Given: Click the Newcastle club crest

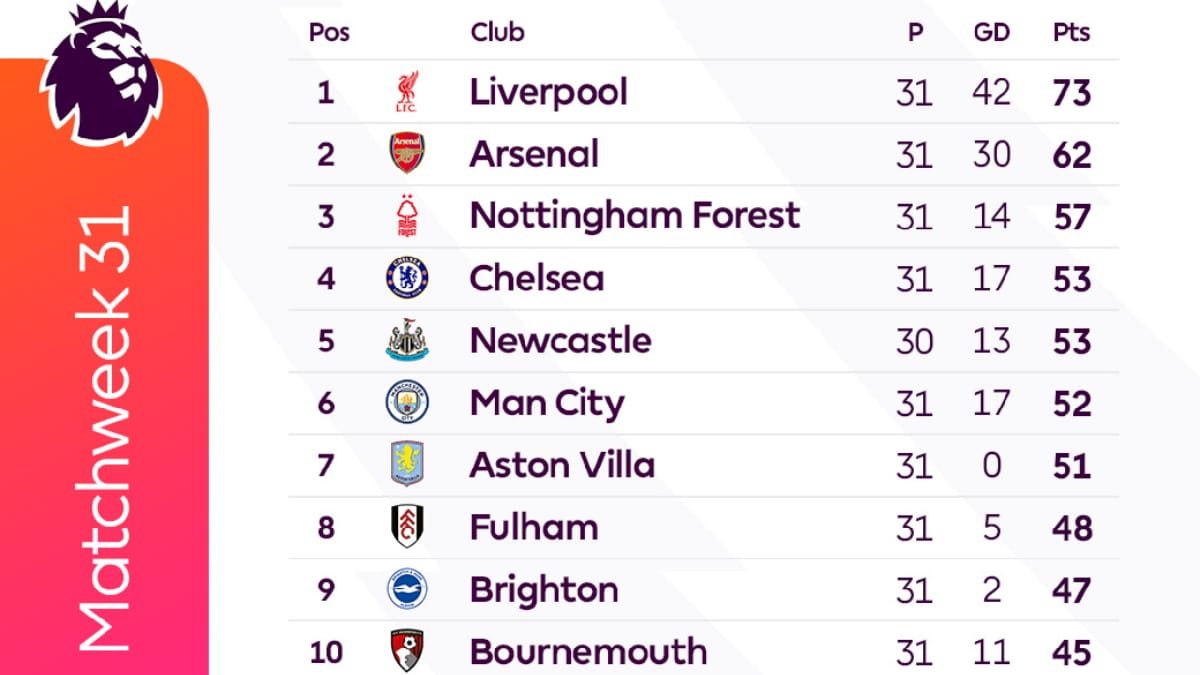Looking at the screenshot, I should [x=407, y=340].
